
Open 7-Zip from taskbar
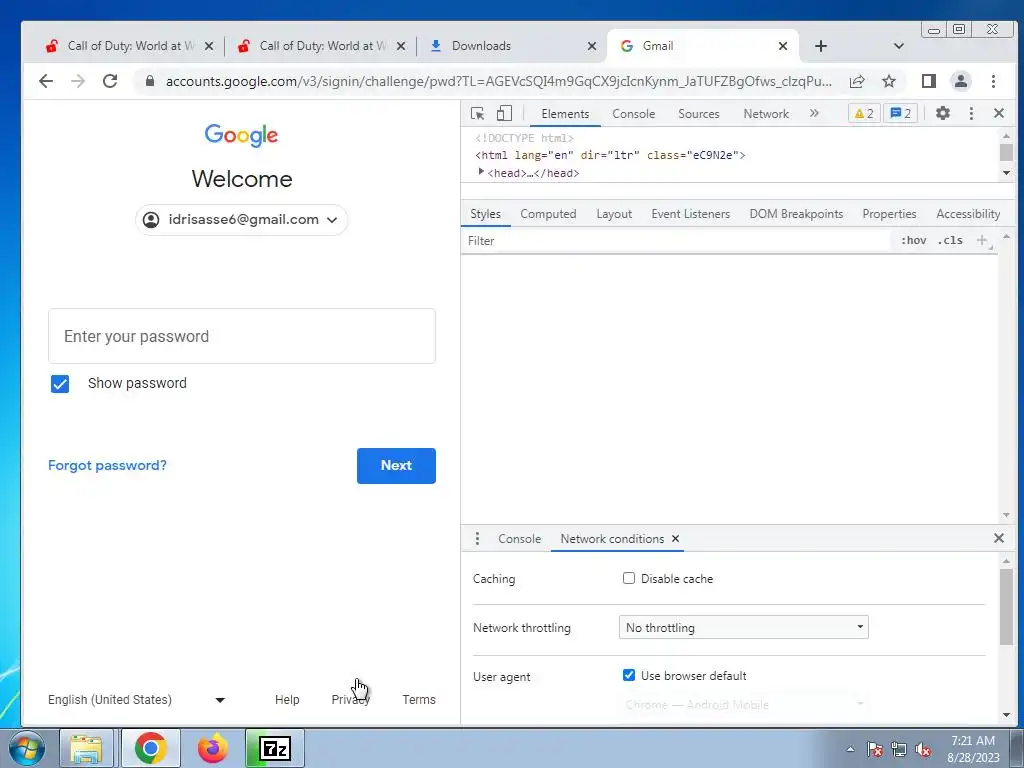275,748
